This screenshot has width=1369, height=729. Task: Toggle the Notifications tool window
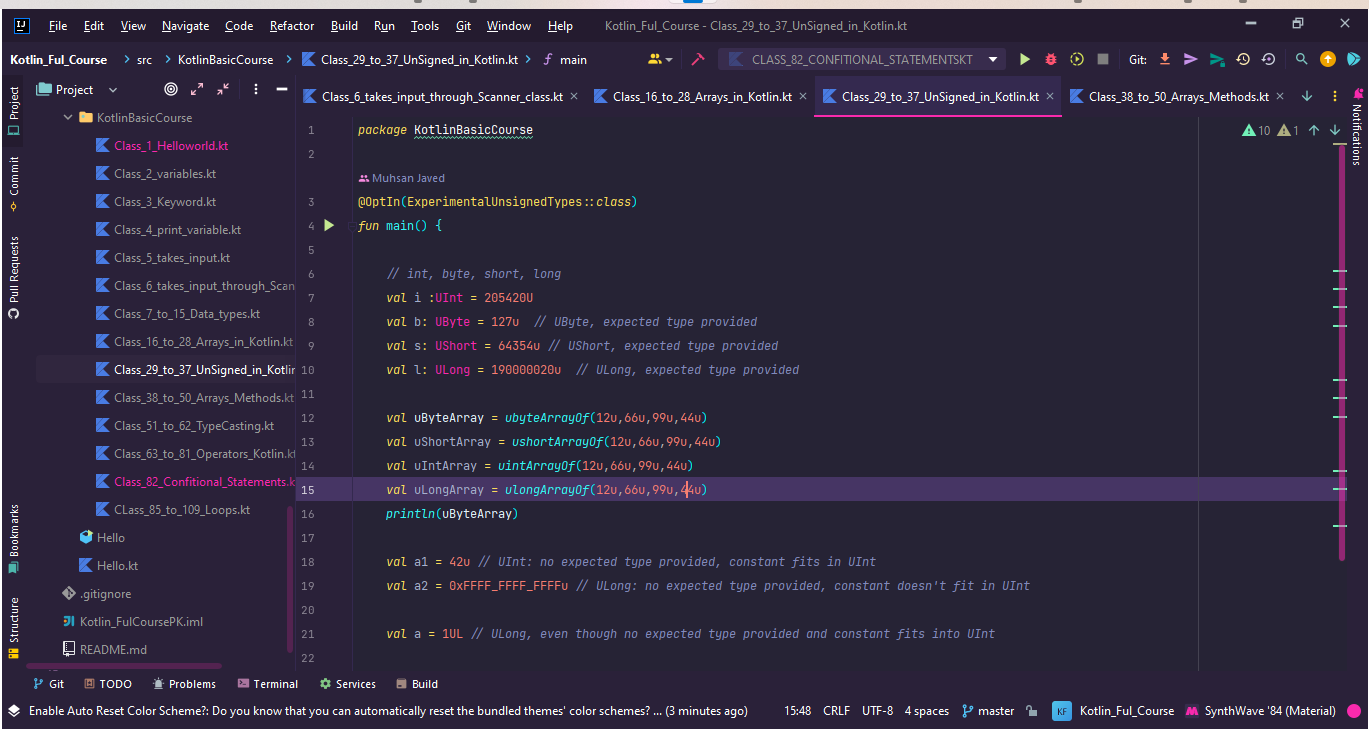(x=1357, y=127)
